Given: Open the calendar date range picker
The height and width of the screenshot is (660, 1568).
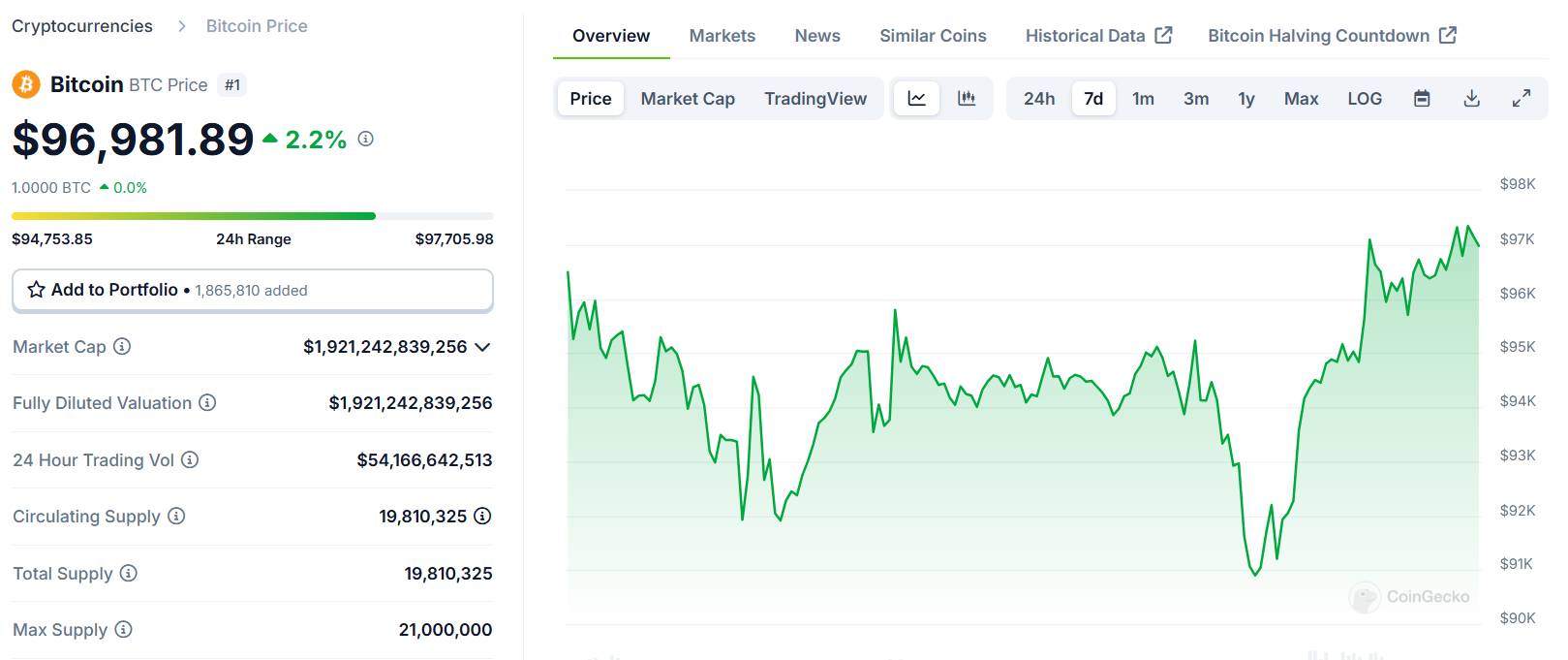Looking at the screenshot, I should [x=1422, y=98].
